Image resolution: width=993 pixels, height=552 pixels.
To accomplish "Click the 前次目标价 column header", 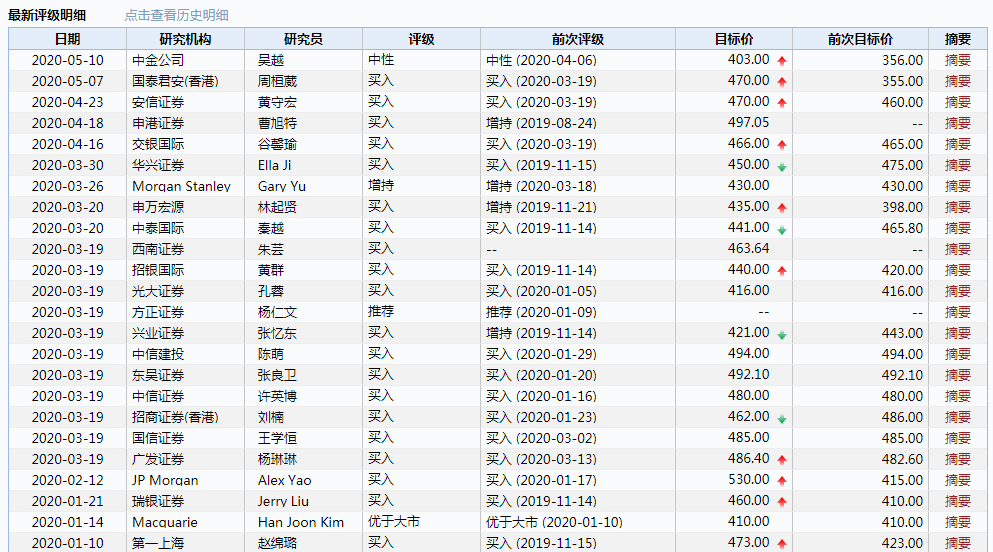I will [x=860, y=39].
